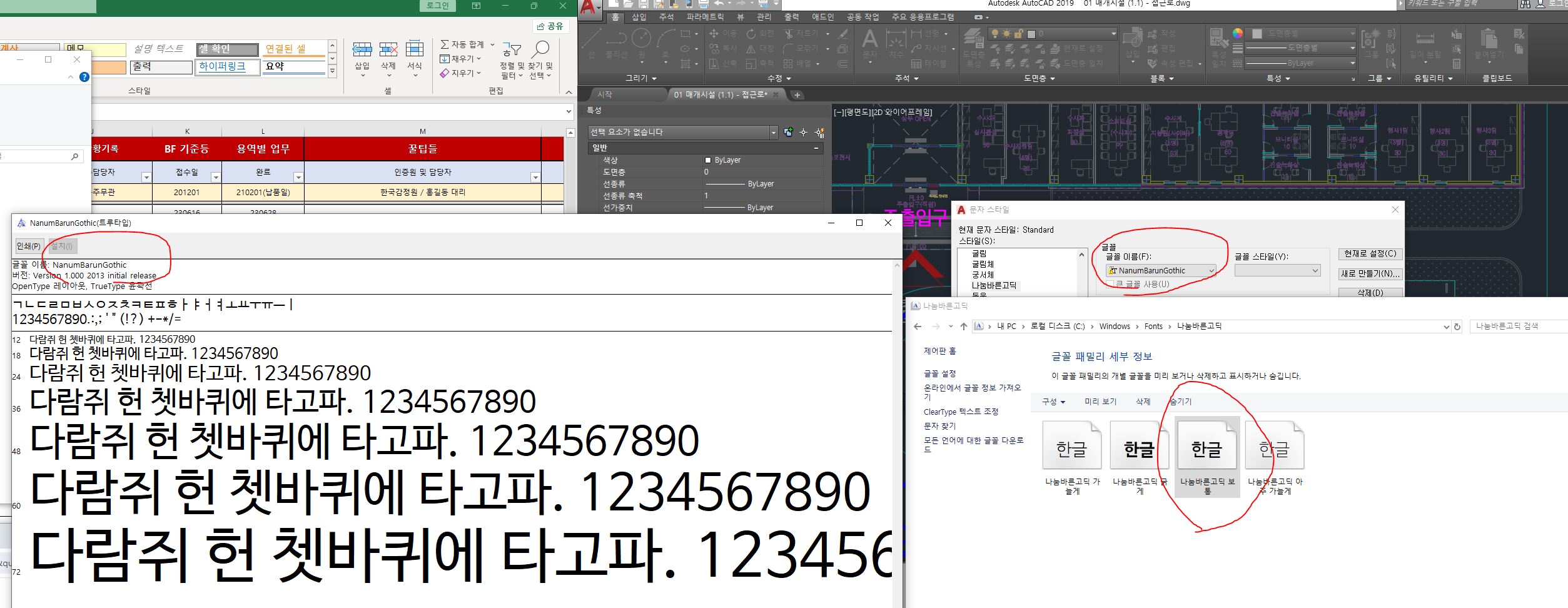Select the Text (문자) tool in AutoCAD
1568x608 pixels.
click(870, 44)
